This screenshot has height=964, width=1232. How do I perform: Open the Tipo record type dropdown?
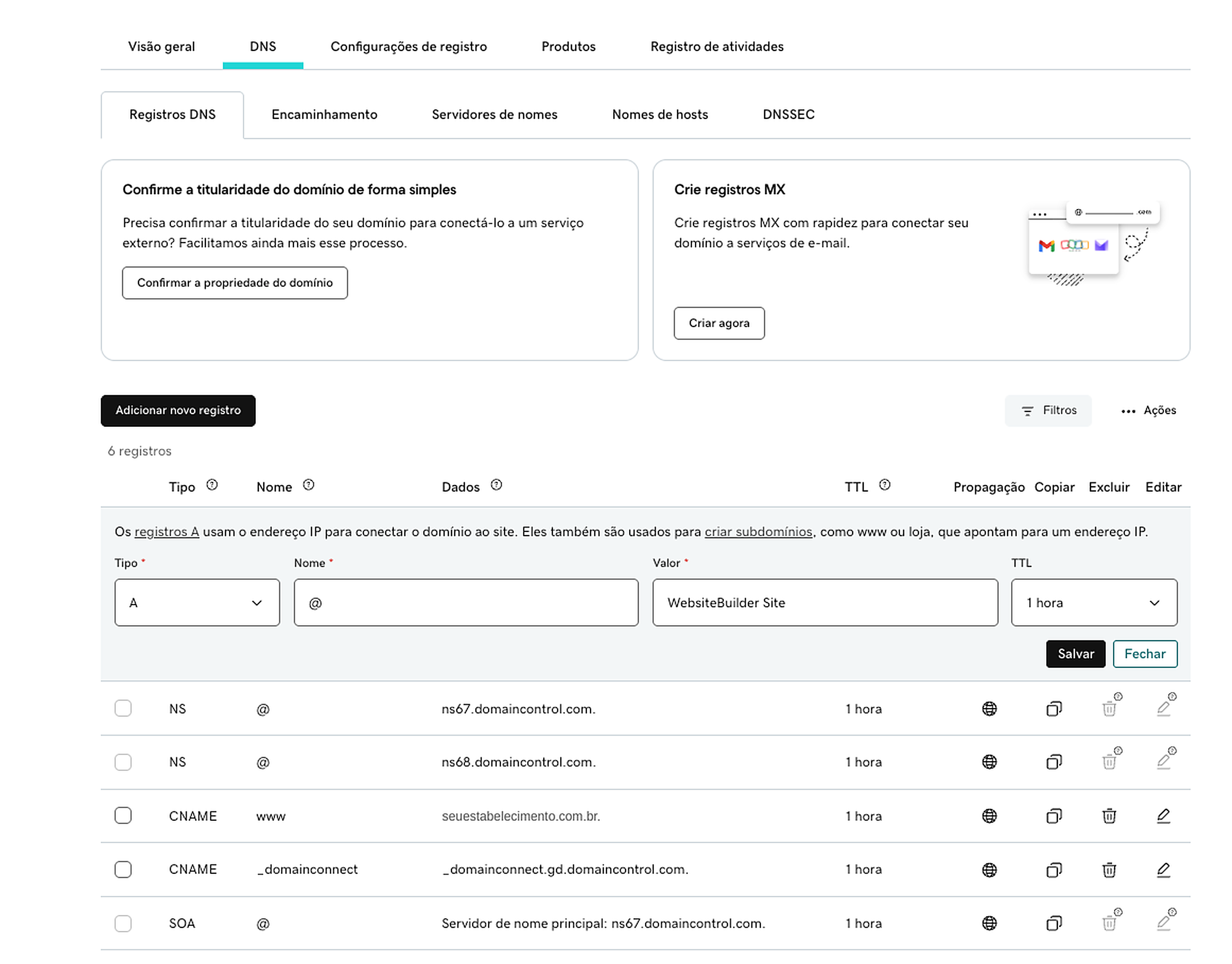[x=197, y=602]
